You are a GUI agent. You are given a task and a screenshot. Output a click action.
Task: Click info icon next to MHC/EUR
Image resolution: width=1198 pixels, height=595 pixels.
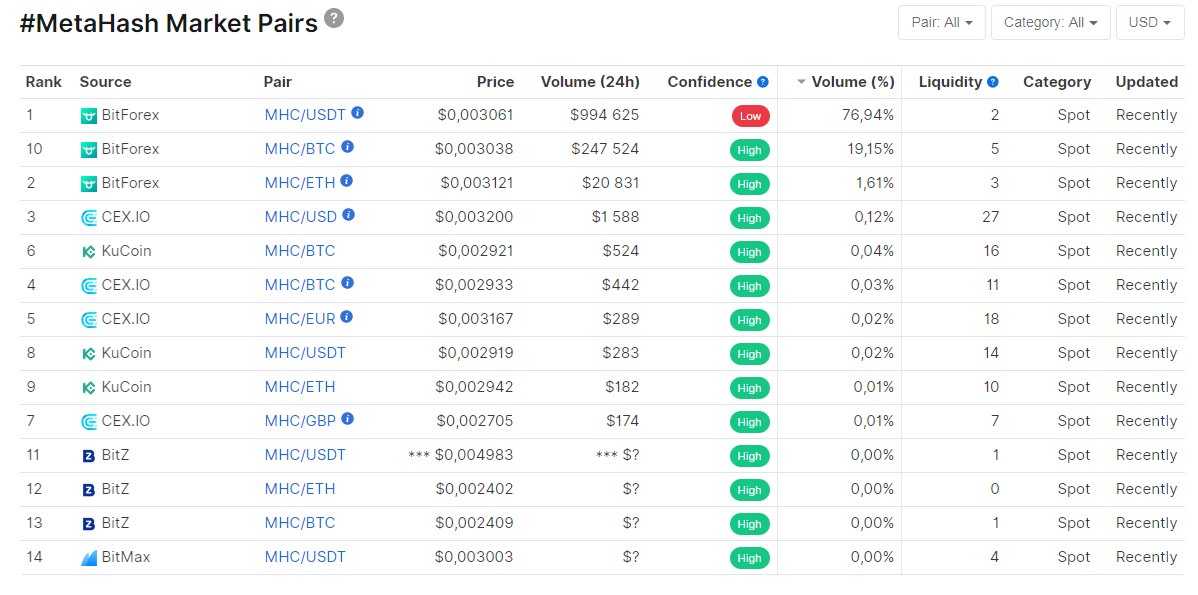[x=346, y=316]
